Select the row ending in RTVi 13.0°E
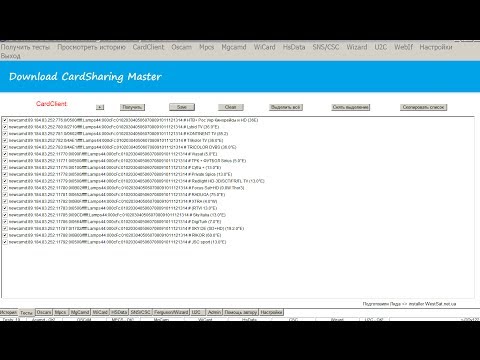Screen dimensions: 480x360 pyautogui.click(x=113, y=208)
